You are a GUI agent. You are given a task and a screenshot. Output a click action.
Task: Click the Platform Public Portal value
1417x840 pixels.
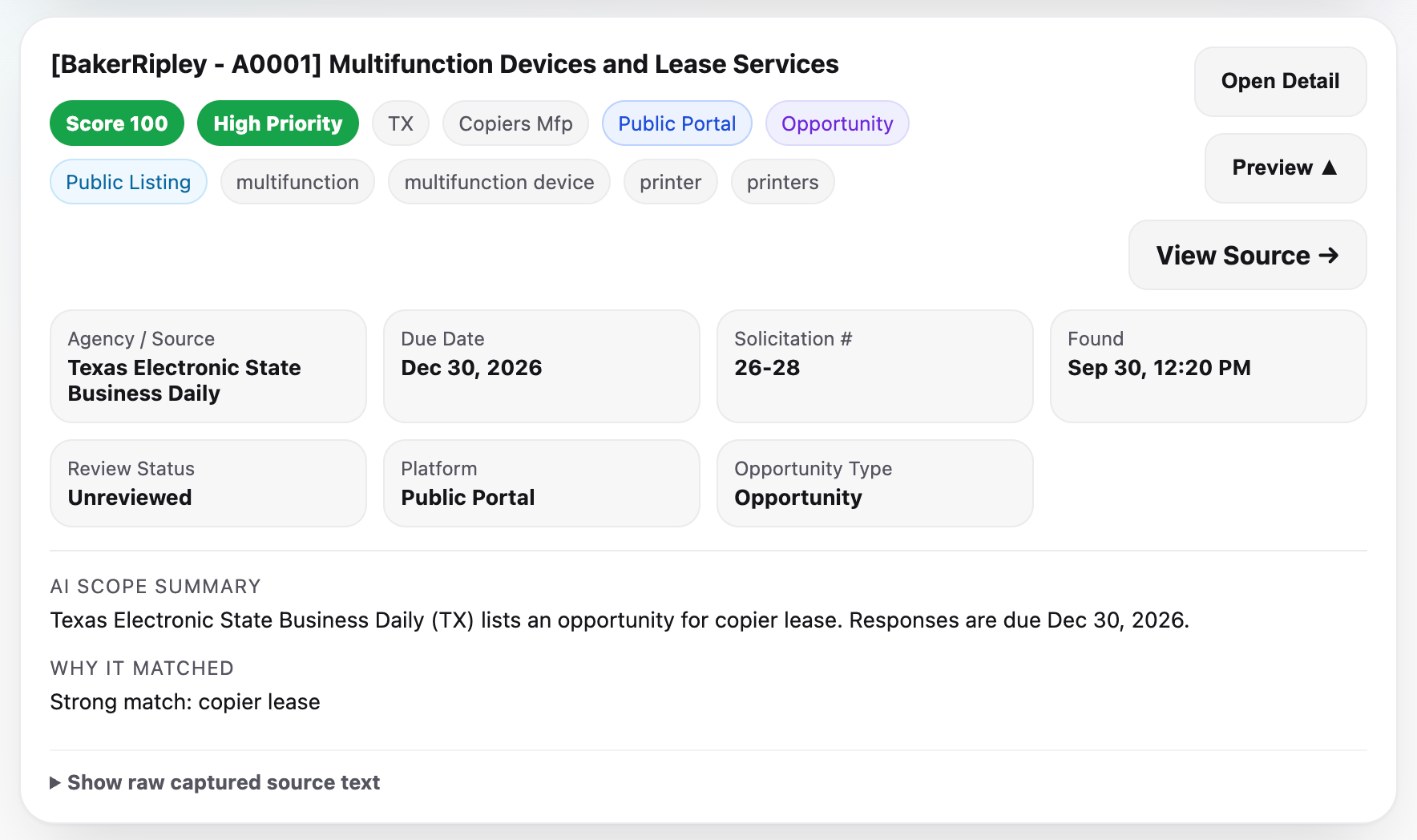pyautogui.click(x=468, y=497)
